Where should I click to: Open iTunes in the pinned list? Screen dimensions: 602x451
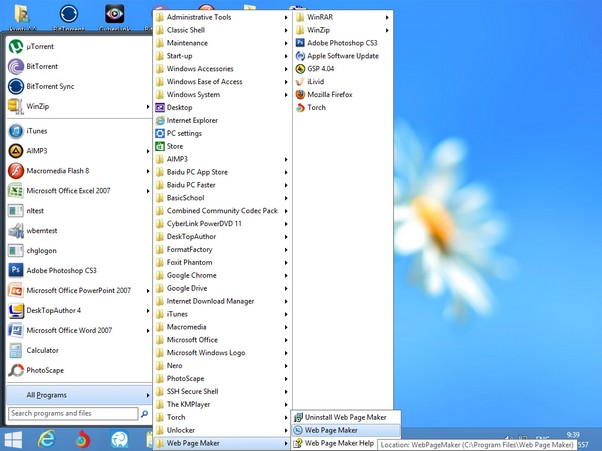click(x=79, y=131)
